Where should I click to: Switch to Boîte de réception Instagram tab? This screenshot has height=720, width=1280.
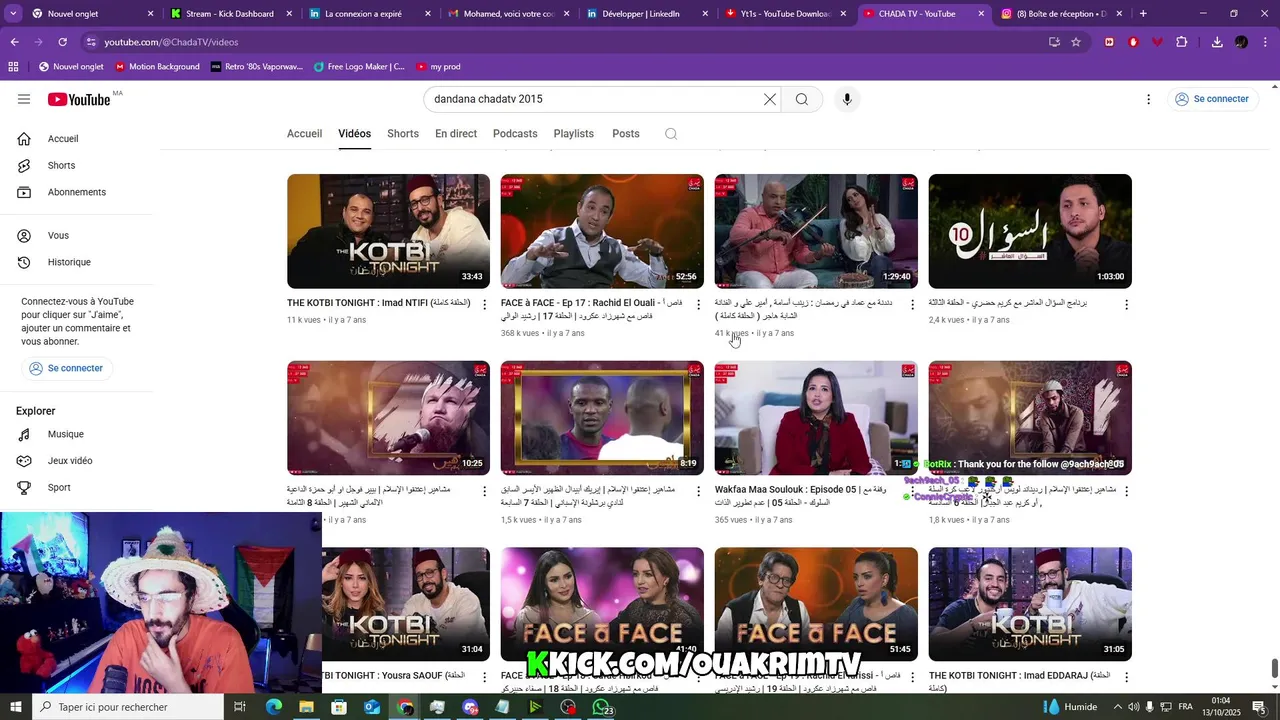click(x=1062, y=14)
